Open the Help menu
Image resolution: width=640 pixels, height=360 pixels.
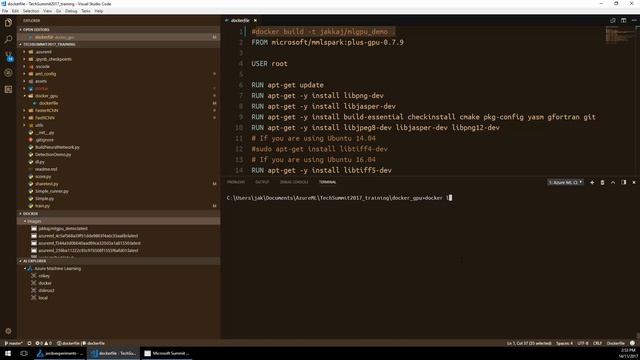[99, 11]
